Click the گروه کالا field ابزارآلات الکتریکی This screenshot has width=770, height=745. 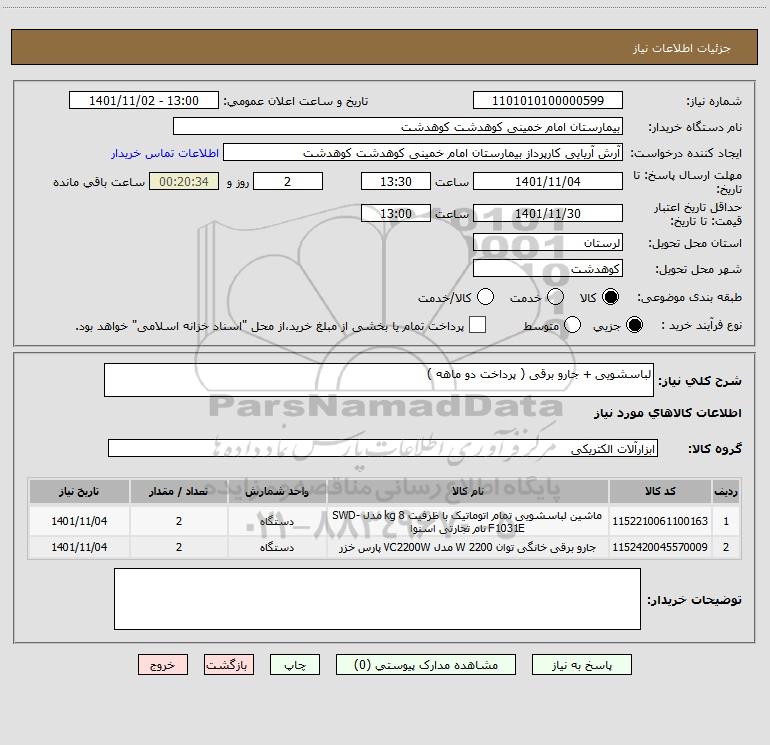click(383, 448)
